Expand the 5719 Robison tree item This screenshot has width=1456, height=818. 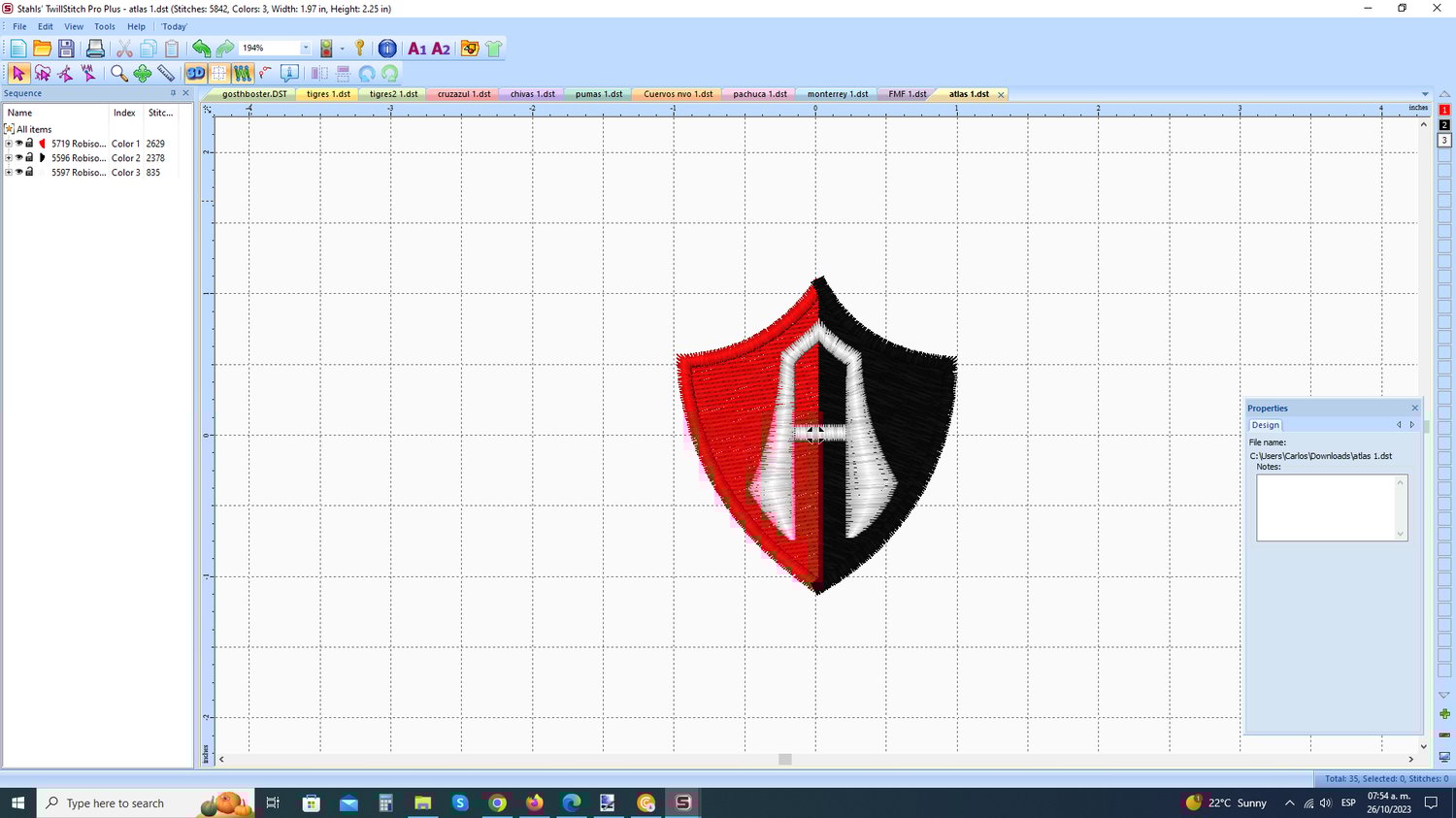[x=9, y=144]
